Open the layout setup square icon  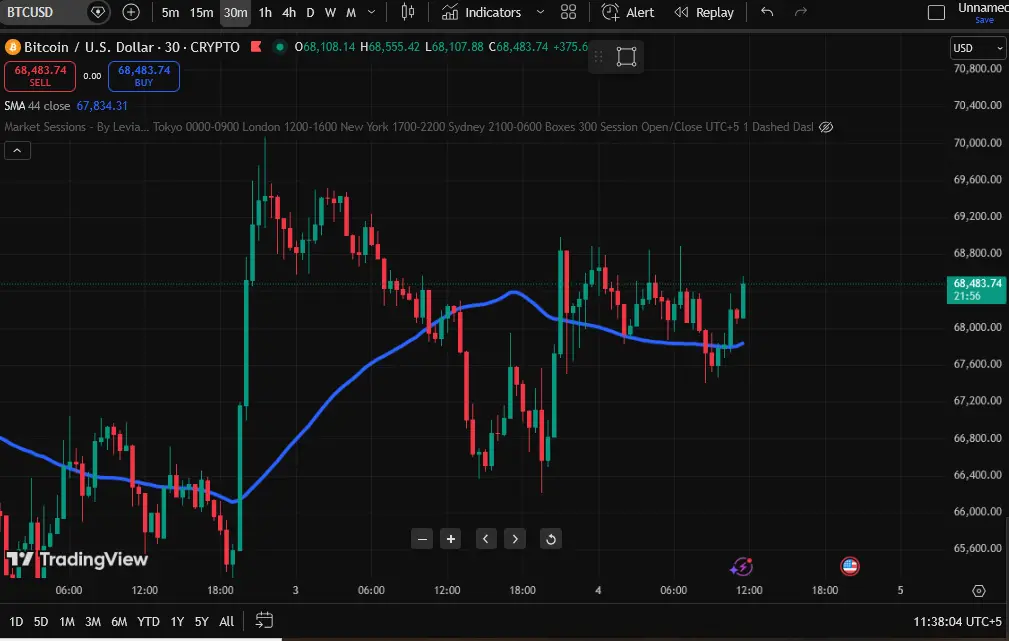(x=936, y=12)
